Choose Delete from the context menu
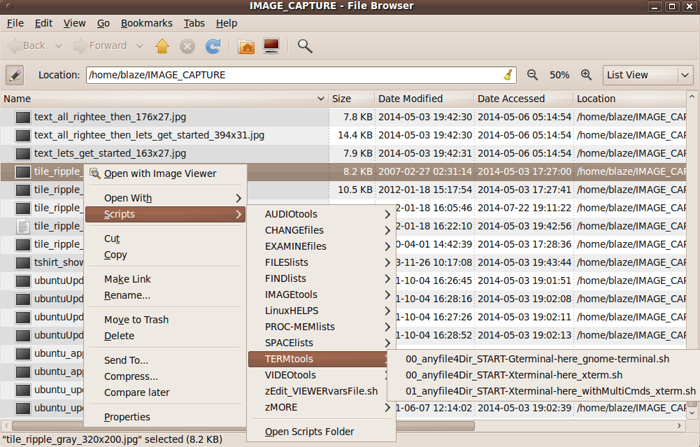The width and height of the screenshot is (700, 447). coord(165,336)
